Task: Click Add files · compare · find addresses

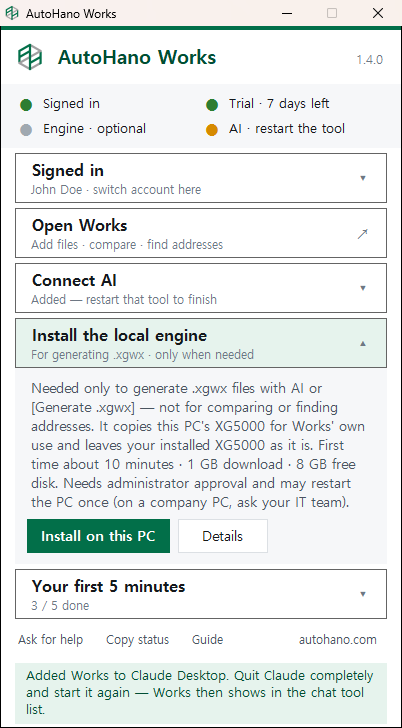Action: tap(127, 245)
